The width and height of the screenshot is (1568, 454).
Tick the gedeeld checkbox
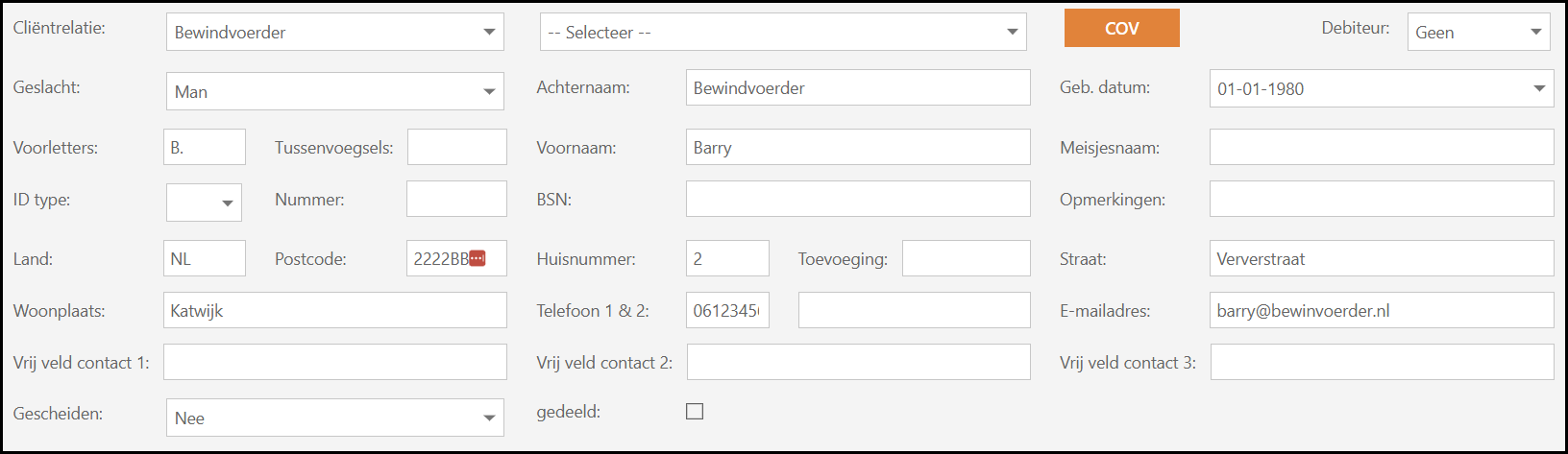tap(695, 412)
